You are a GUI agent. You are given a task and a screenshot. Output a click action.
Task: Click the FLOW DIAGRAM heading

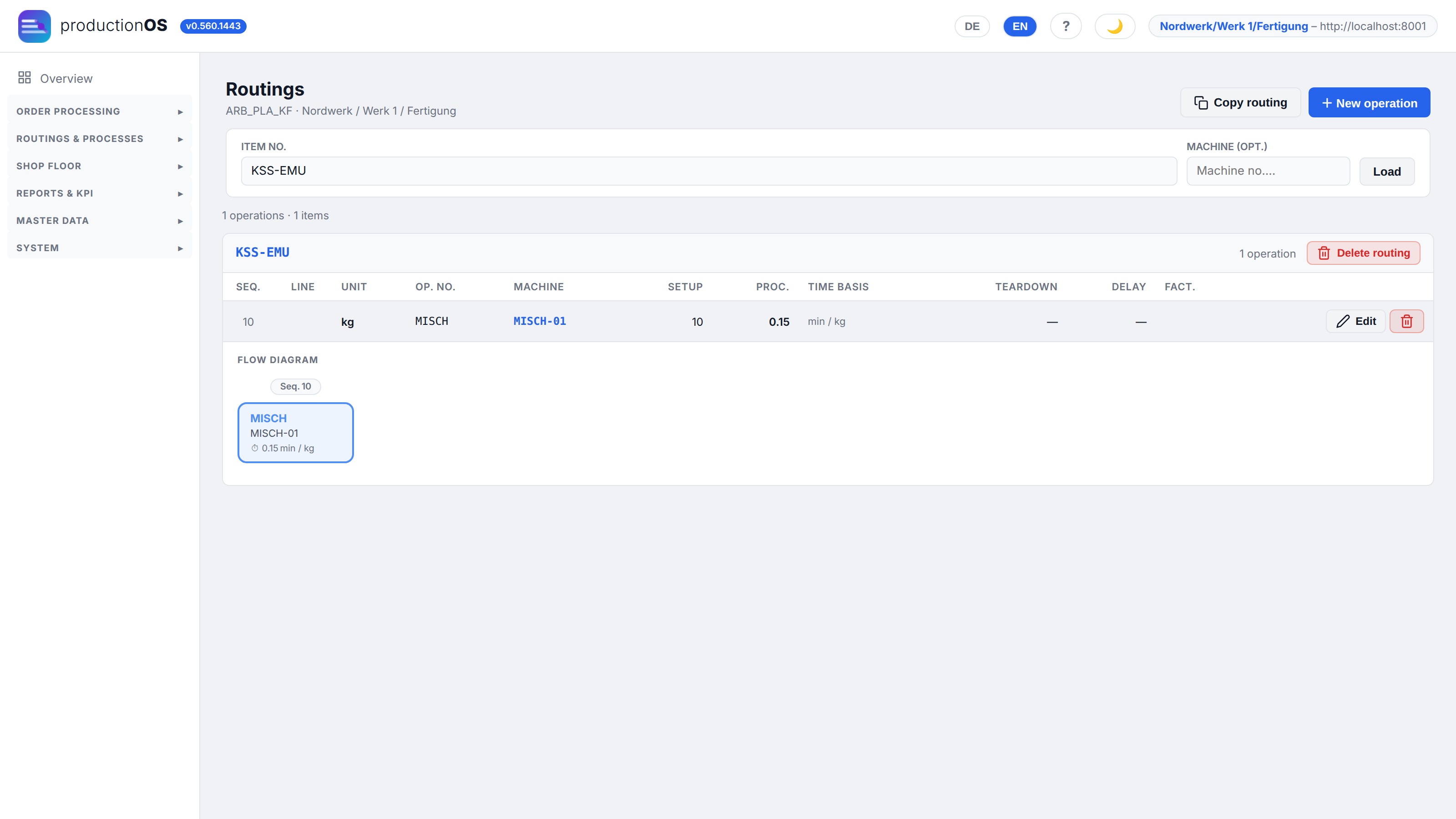tap(278, 359)
